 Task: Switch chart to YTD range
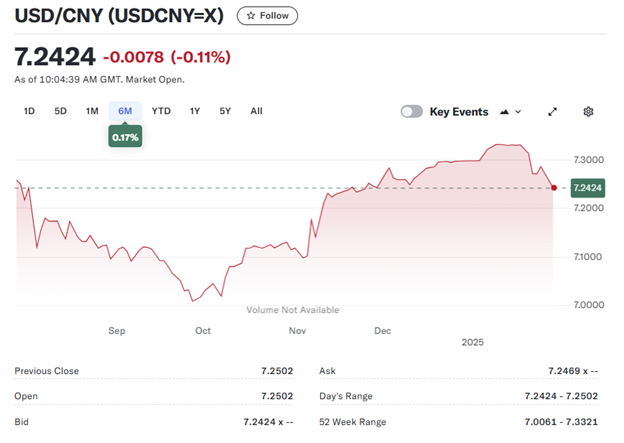pyautogui.click(x=161, y=111)
